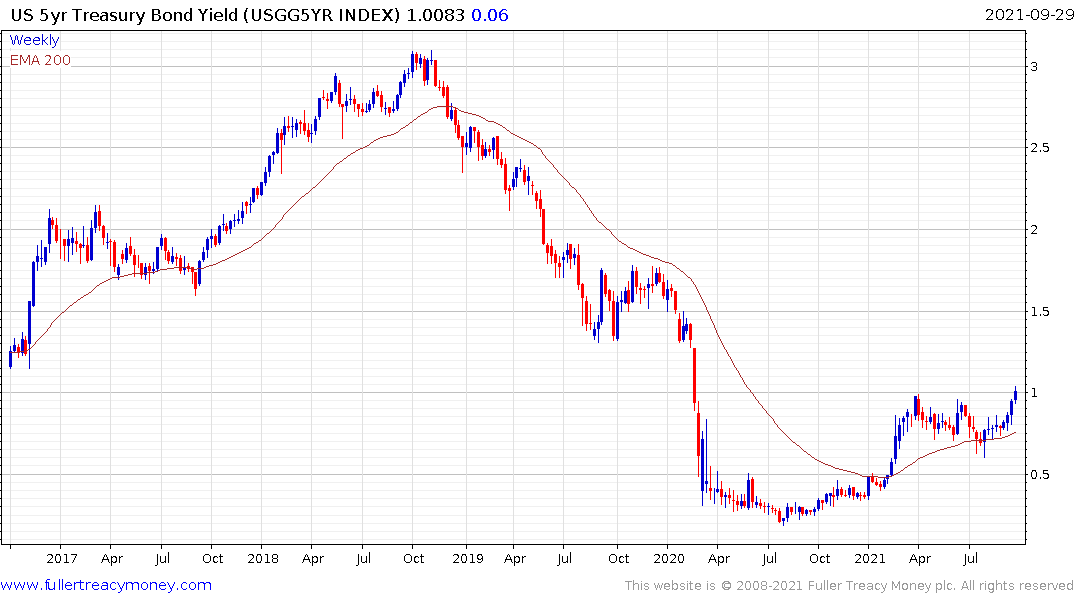Click the 1.5 value on yield axis

pyautogui.click(x=1040, y=312)
